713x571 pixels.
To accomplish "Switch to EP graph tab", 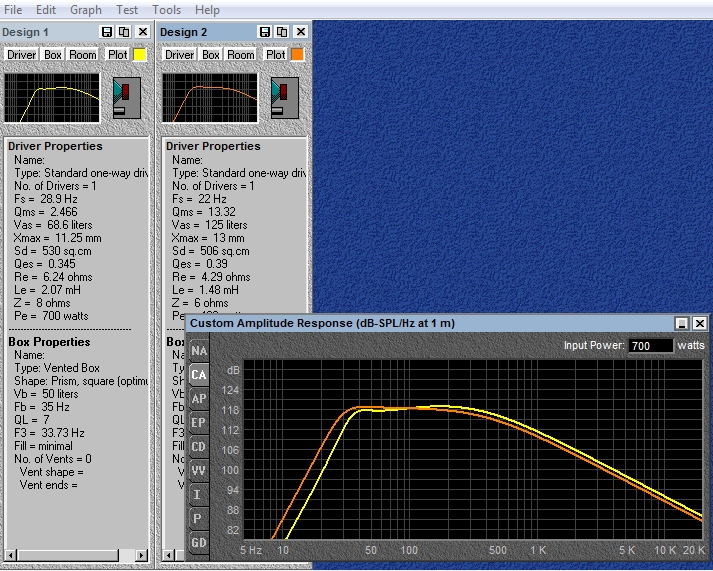I will 199,423.
